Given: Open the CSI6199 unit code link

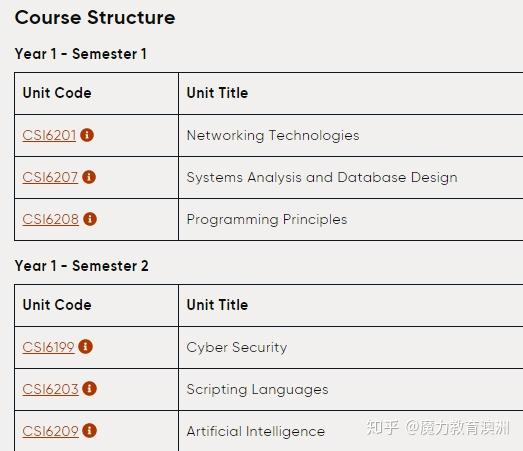Looking at the screenshot, I should coord(48,347).
